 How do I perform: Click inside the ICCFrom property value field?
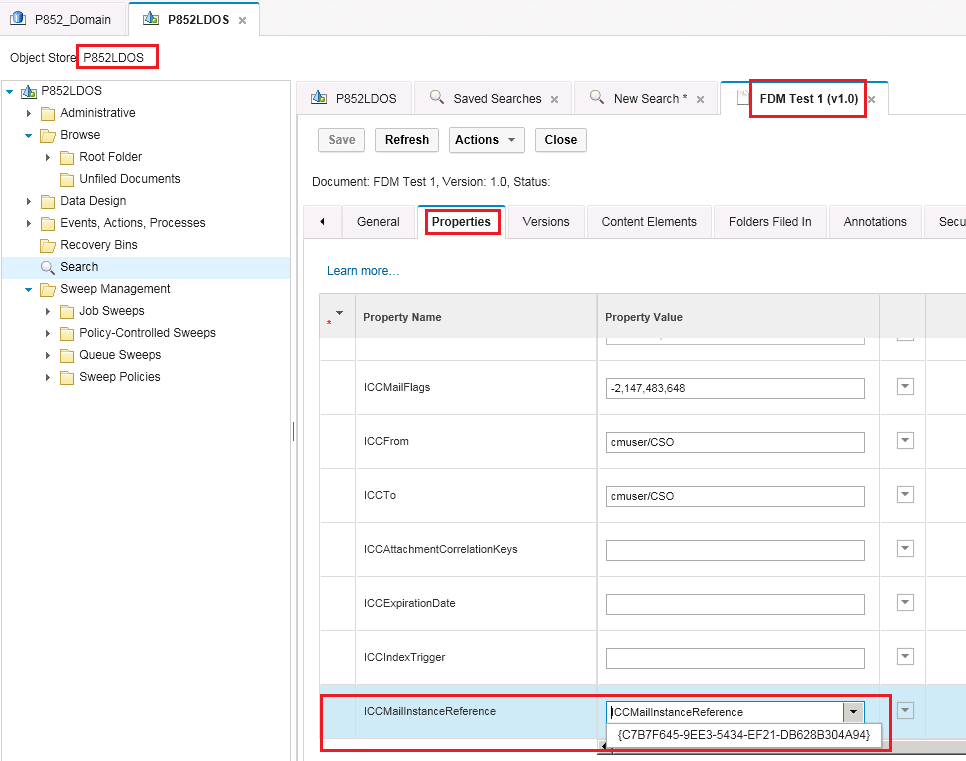pos(735,441)
